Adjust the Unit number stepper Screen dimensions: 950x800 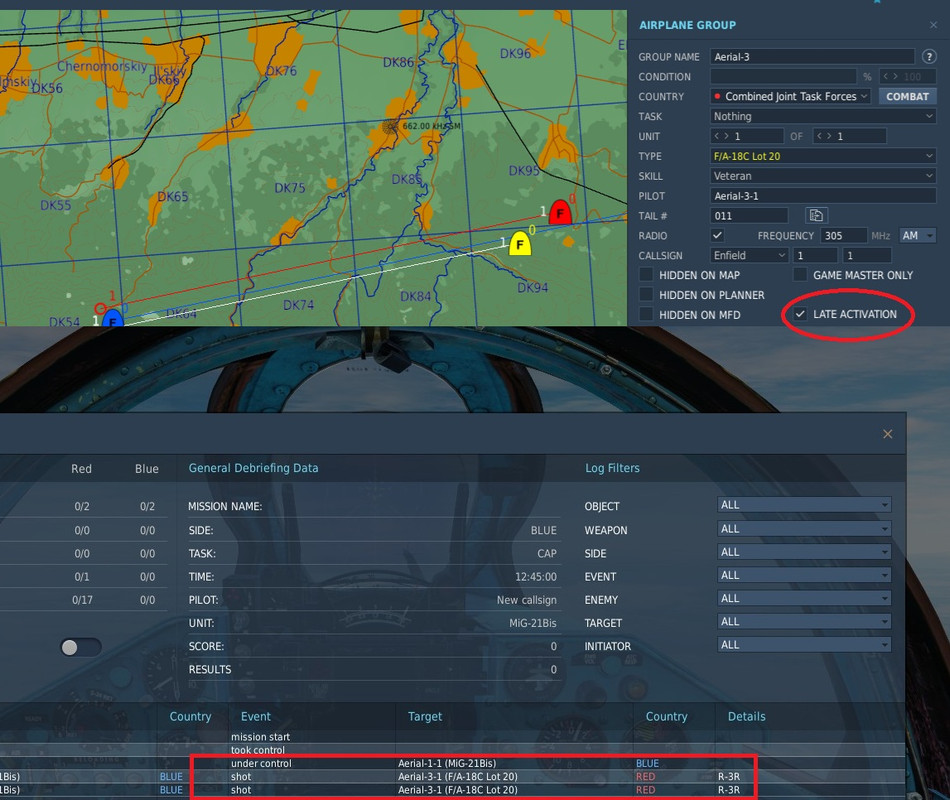746,136
